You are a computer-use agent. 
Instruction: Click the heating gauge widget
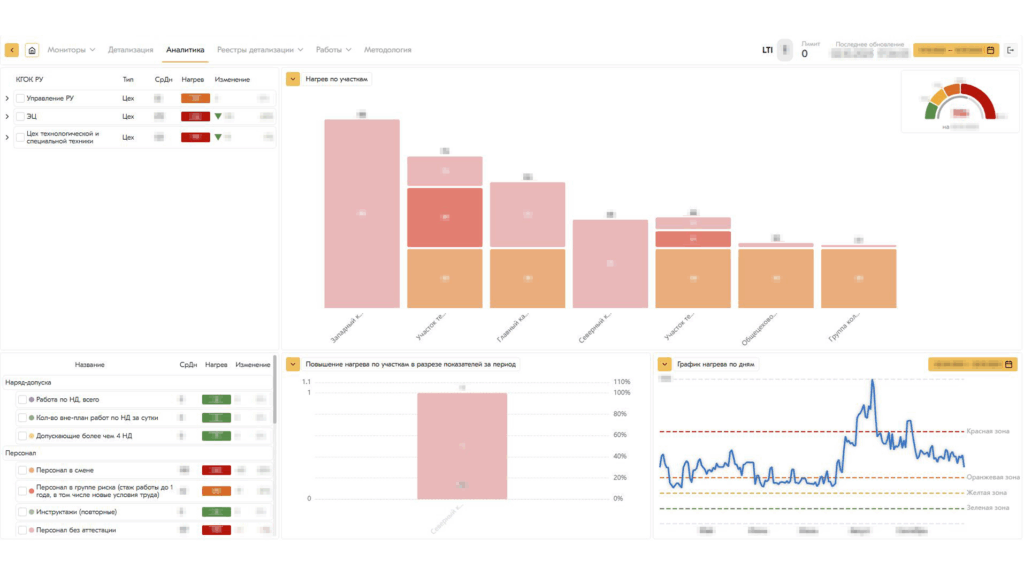point(957,102)
